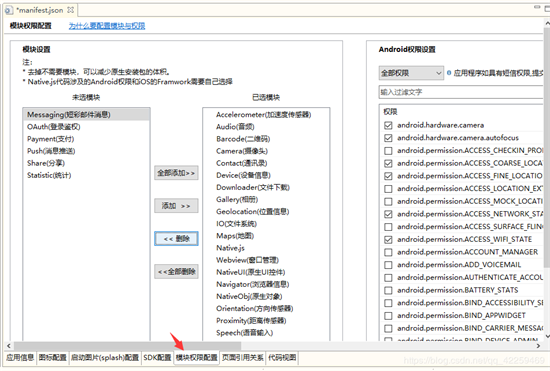Click the editor minimize icon at top right
This screenshot has width=550, height=371.
click(537, 7)
